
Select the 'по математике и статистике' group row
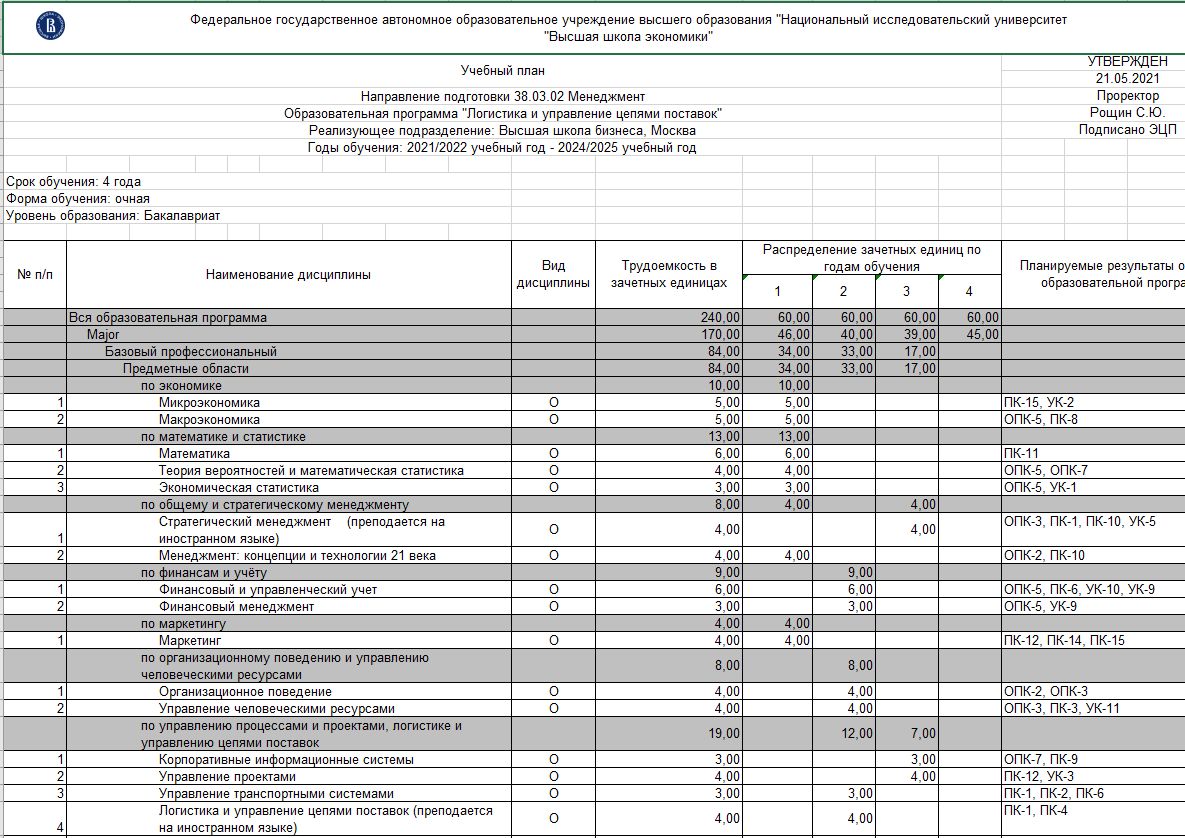point(223,436)
